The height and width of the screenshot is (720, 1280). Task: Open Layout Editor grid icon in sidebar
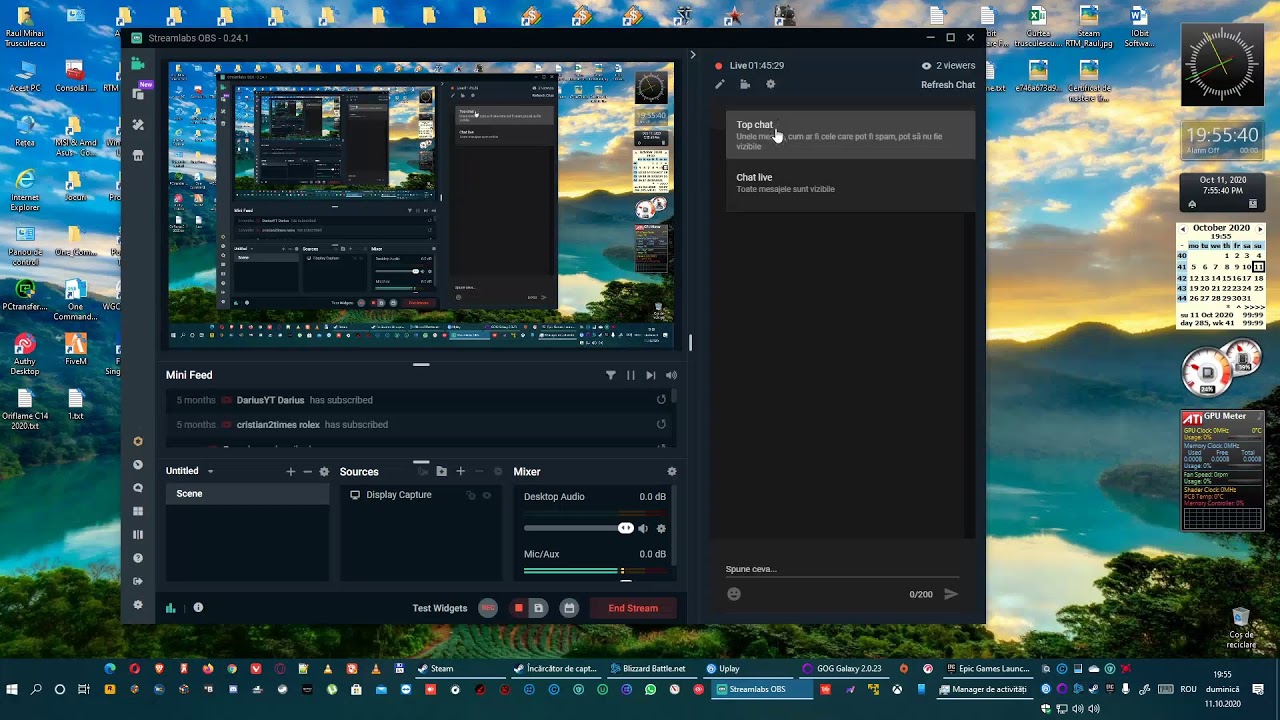(x=138, y=511)
